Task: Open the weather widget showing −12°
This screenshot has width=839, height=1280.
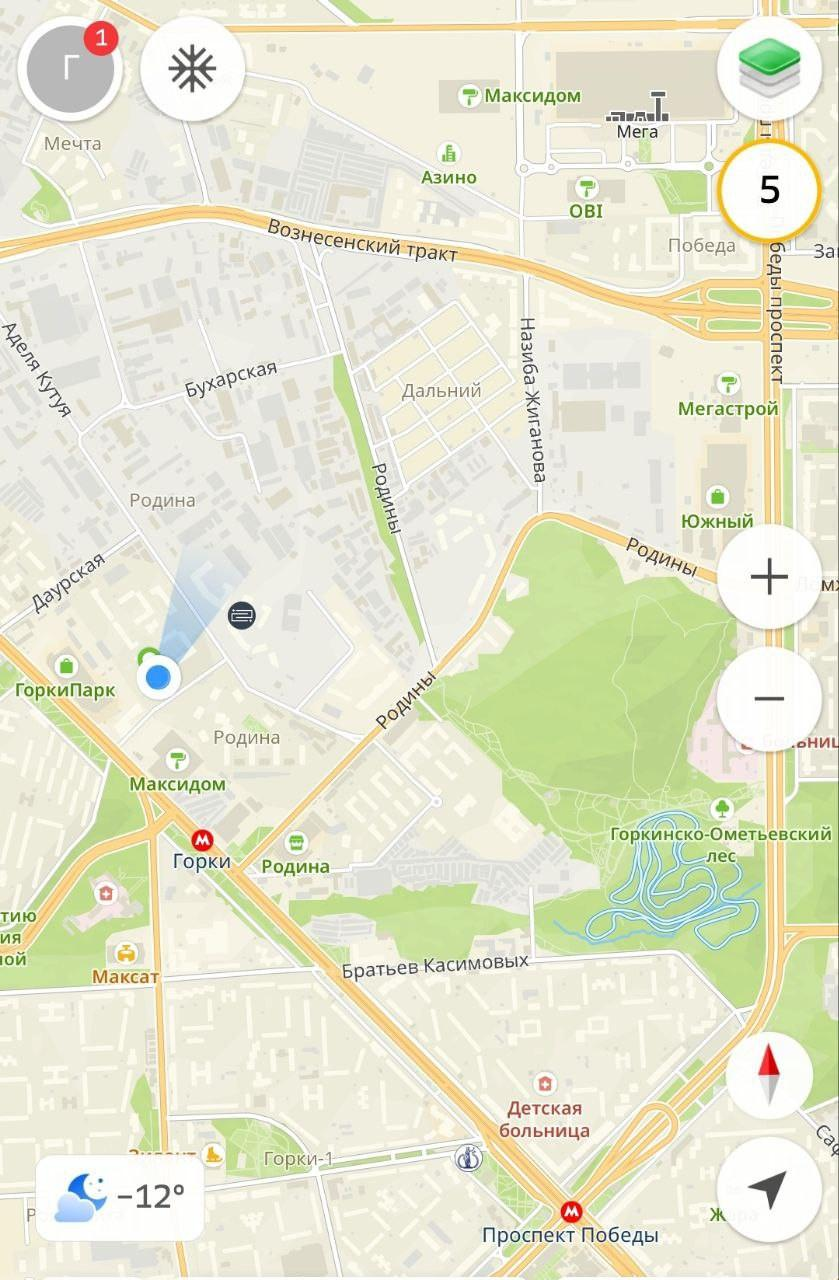Action: [120, 1197]
